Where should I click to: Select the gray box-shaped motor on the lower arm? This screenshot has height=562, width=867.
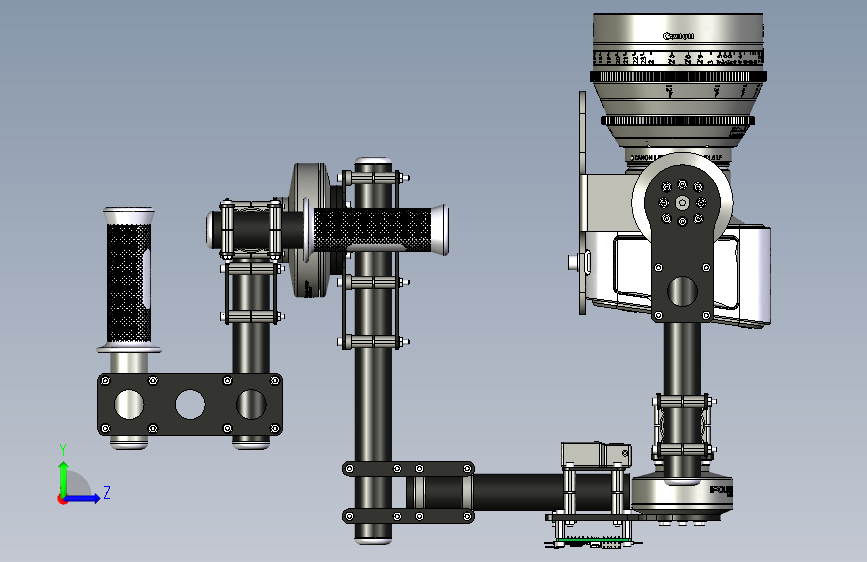click(596, 455)
